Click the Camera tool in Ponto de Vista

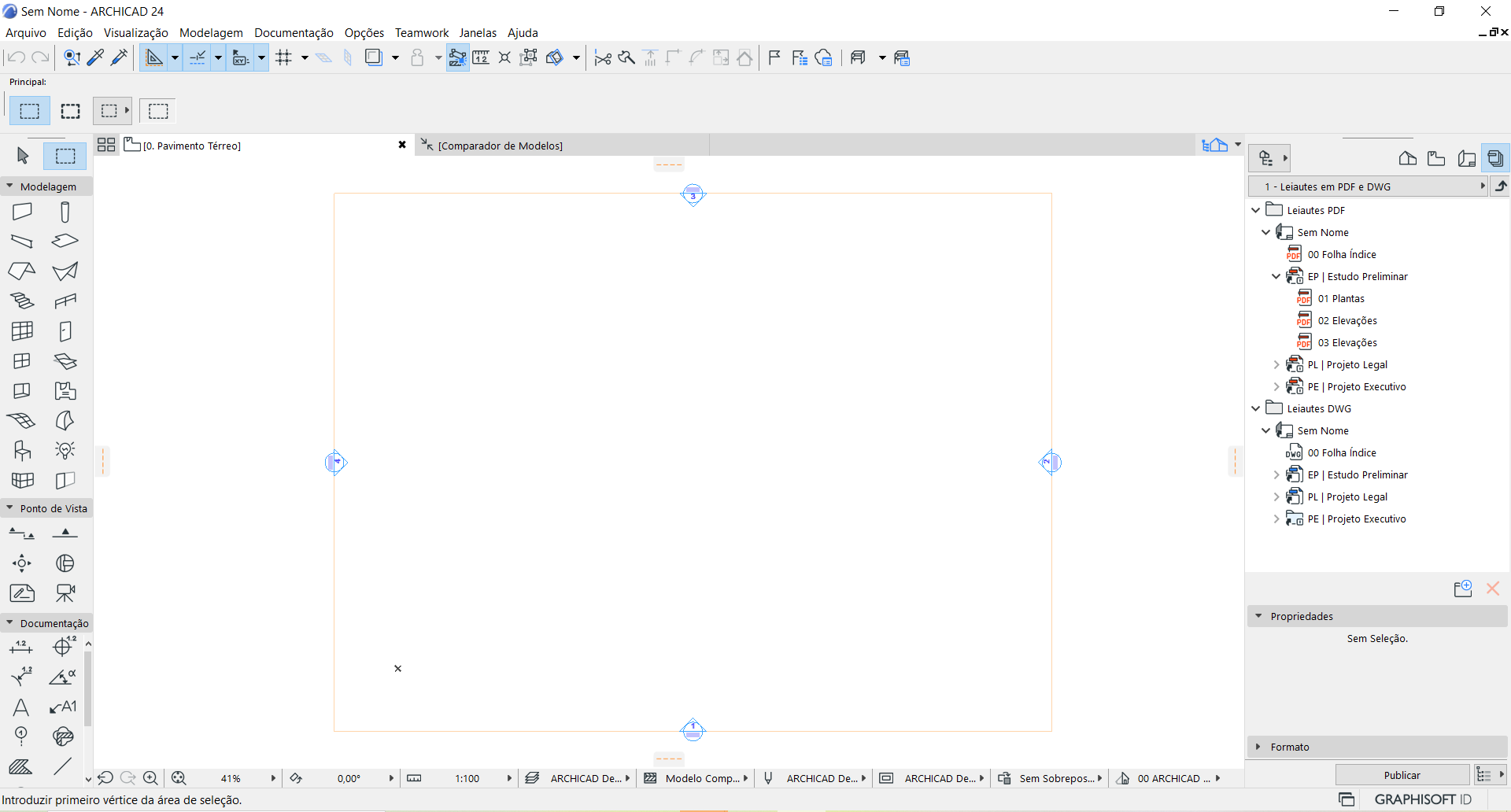pyautogui.click(x=65, y=593)
